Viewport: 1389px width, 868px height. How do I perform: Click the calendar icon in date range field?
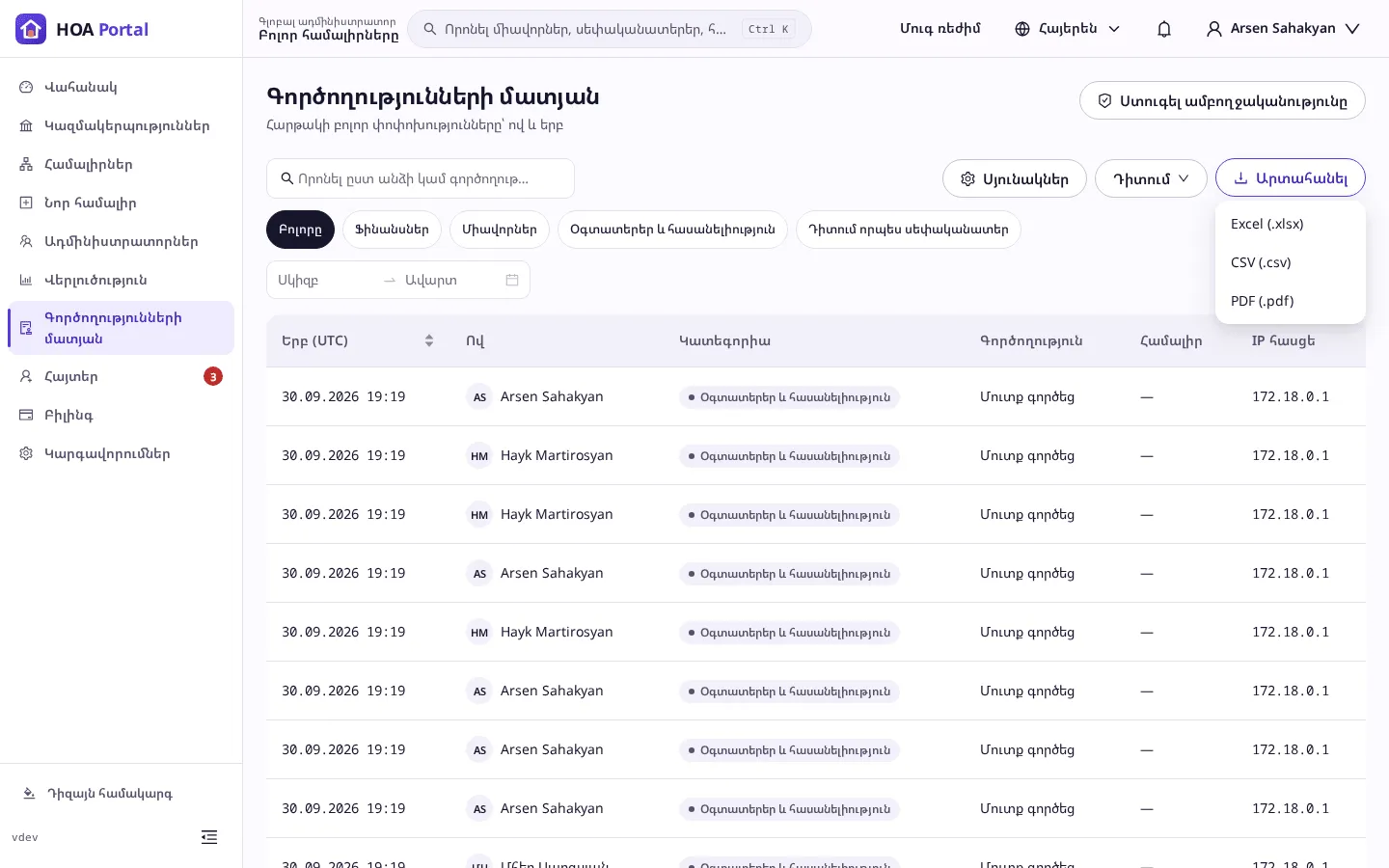[512, 280]
